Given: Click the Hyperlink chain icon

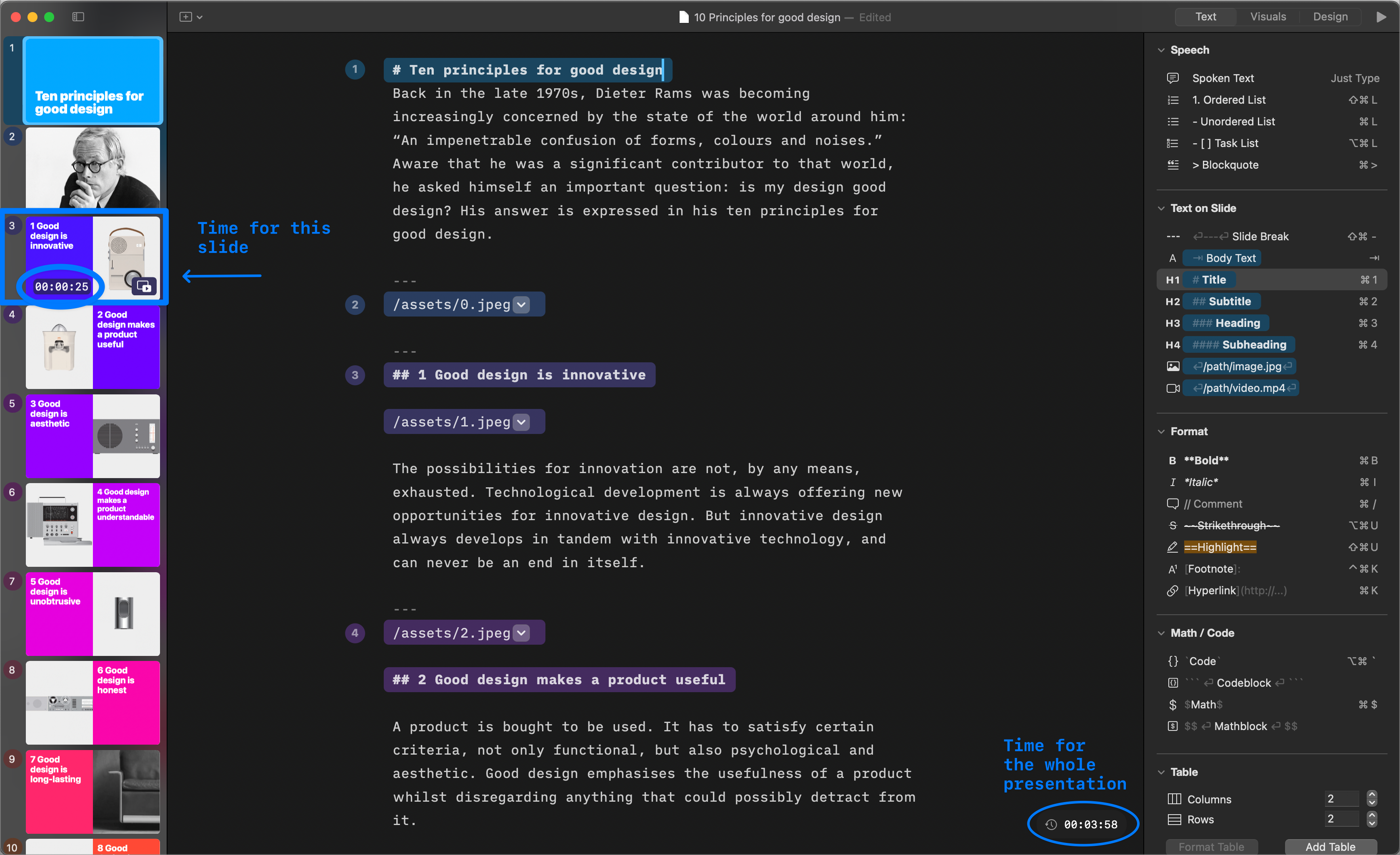Looking at the screenshot, I should tap(1172, 591).
